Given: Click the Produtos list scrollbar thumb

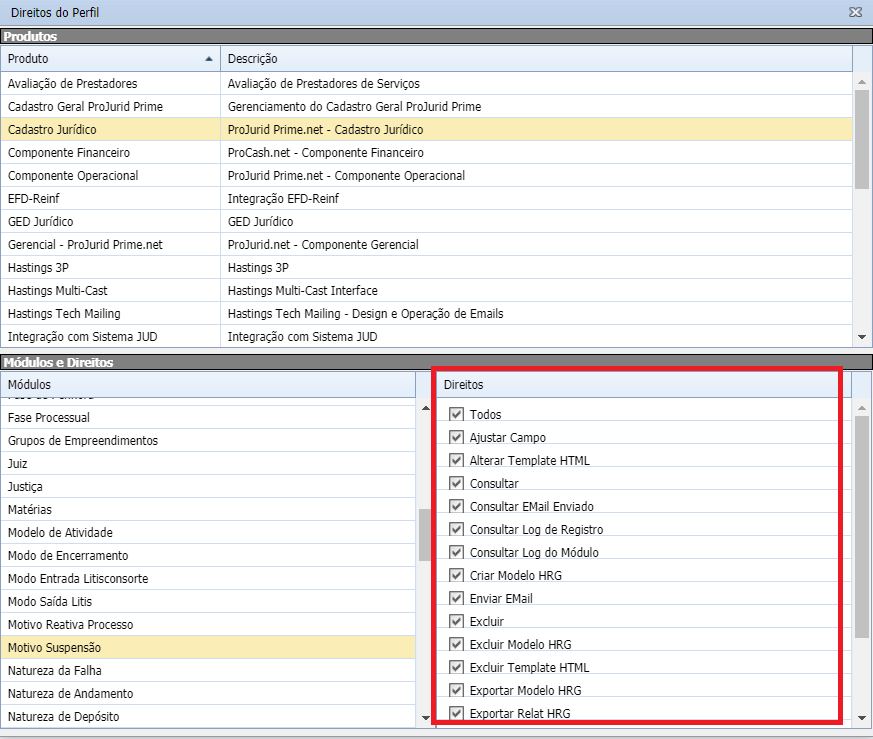Looking at the screenshot, I should (x=862, y=139).
